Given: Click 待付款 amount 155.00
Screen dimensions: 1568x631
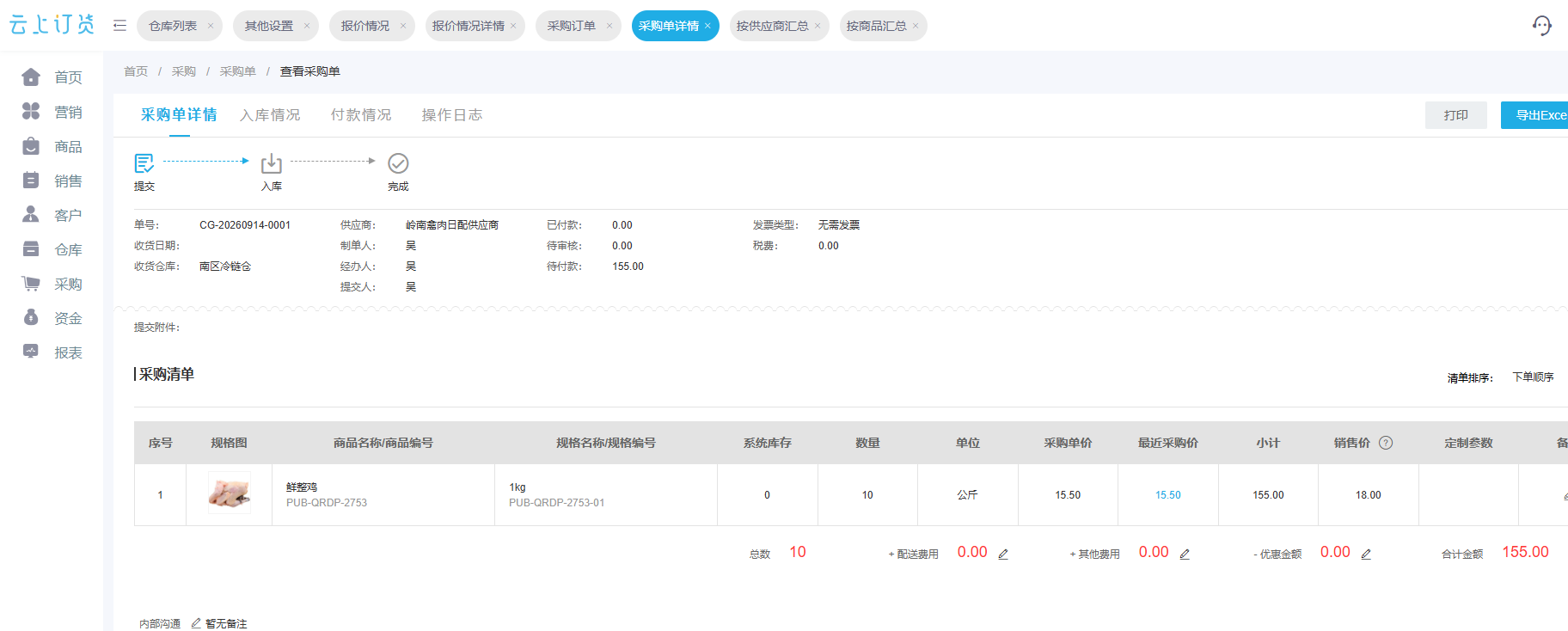Looking at the screenshot, I should pyautogui.click(x=628, y=266).
